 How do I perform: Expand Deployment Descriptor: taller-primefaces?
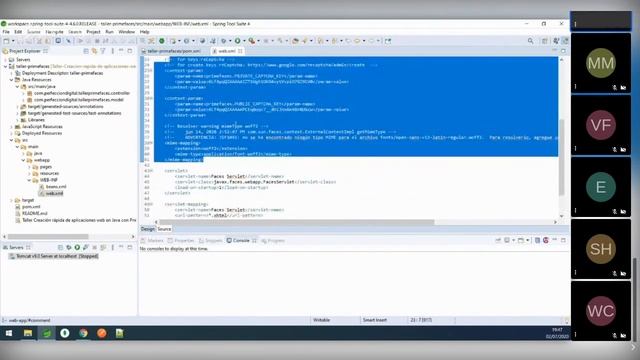pyautogui.click(x=11, y=73)
